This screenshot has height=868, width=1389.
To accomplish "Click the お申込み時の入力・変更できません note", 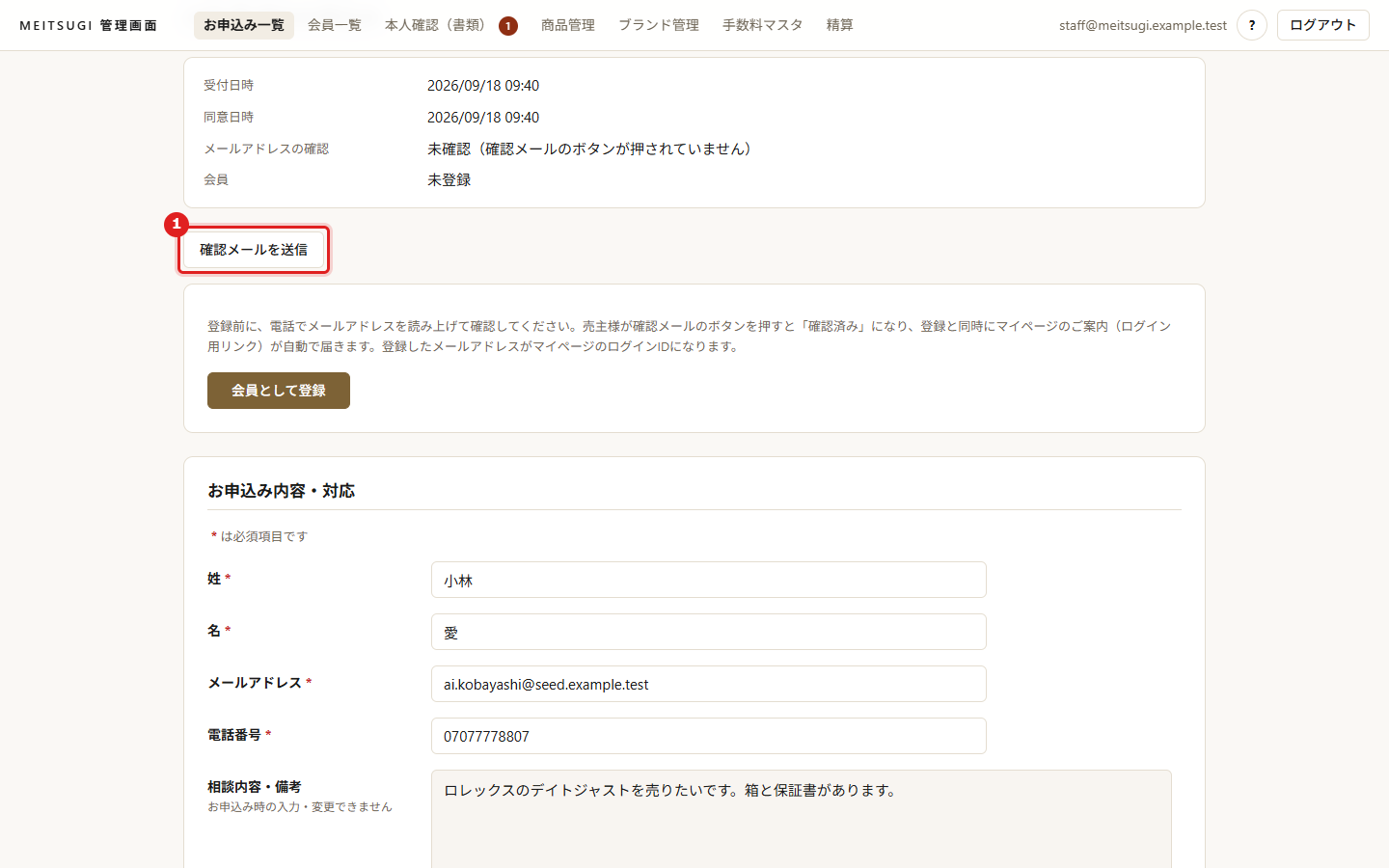I will (300, 807).
